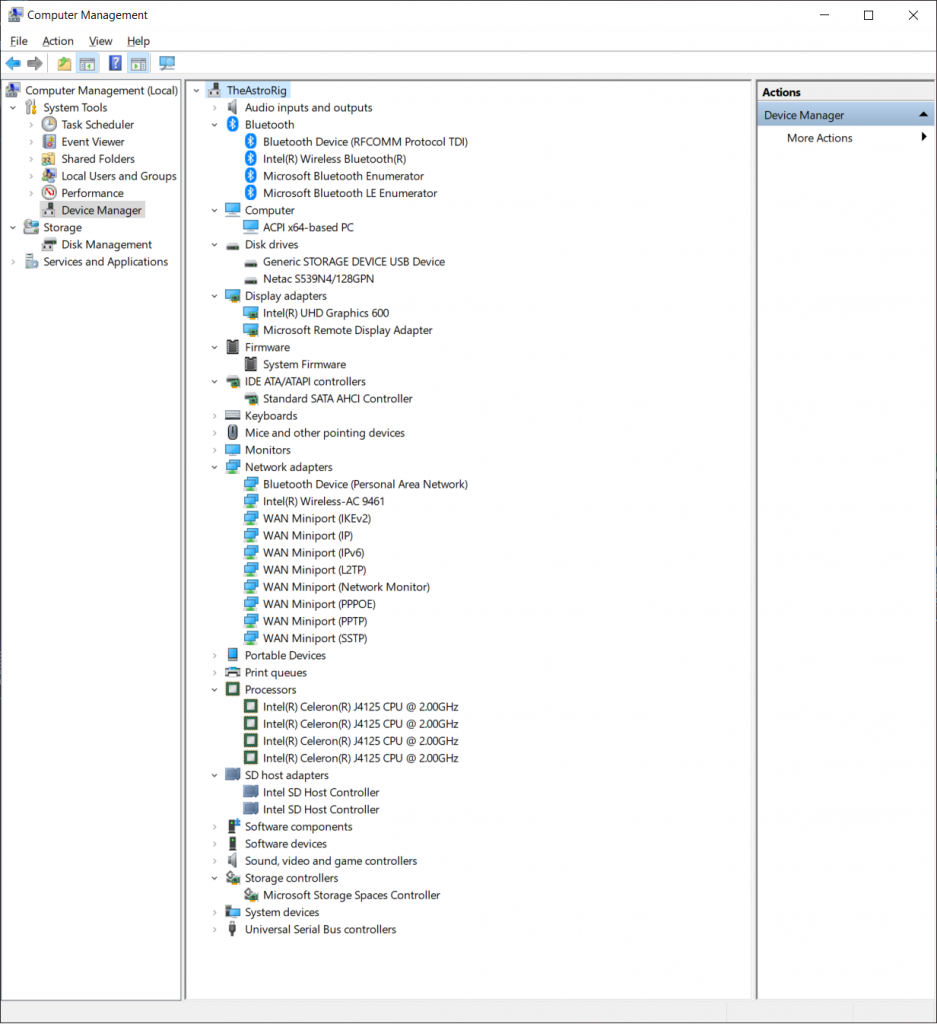Image resolution: width=937 pixels, height=1024 pixels.
Task: Select WAN Miniport (Network Monitor) adapter
Action: click(x=346, y=586)
